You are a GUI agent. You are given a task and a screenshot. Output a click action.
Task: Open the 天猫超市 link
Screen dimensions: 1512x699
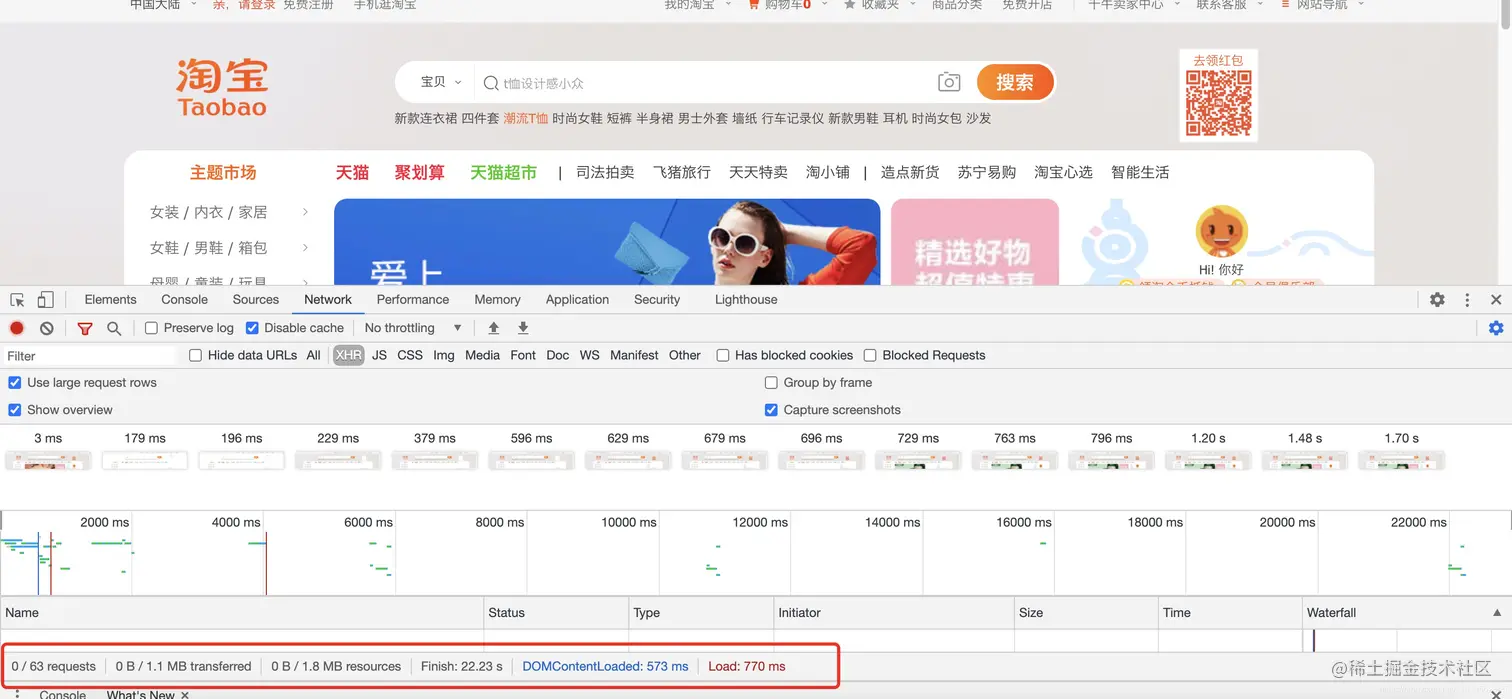pyautogui.click(x=504, y=173)
